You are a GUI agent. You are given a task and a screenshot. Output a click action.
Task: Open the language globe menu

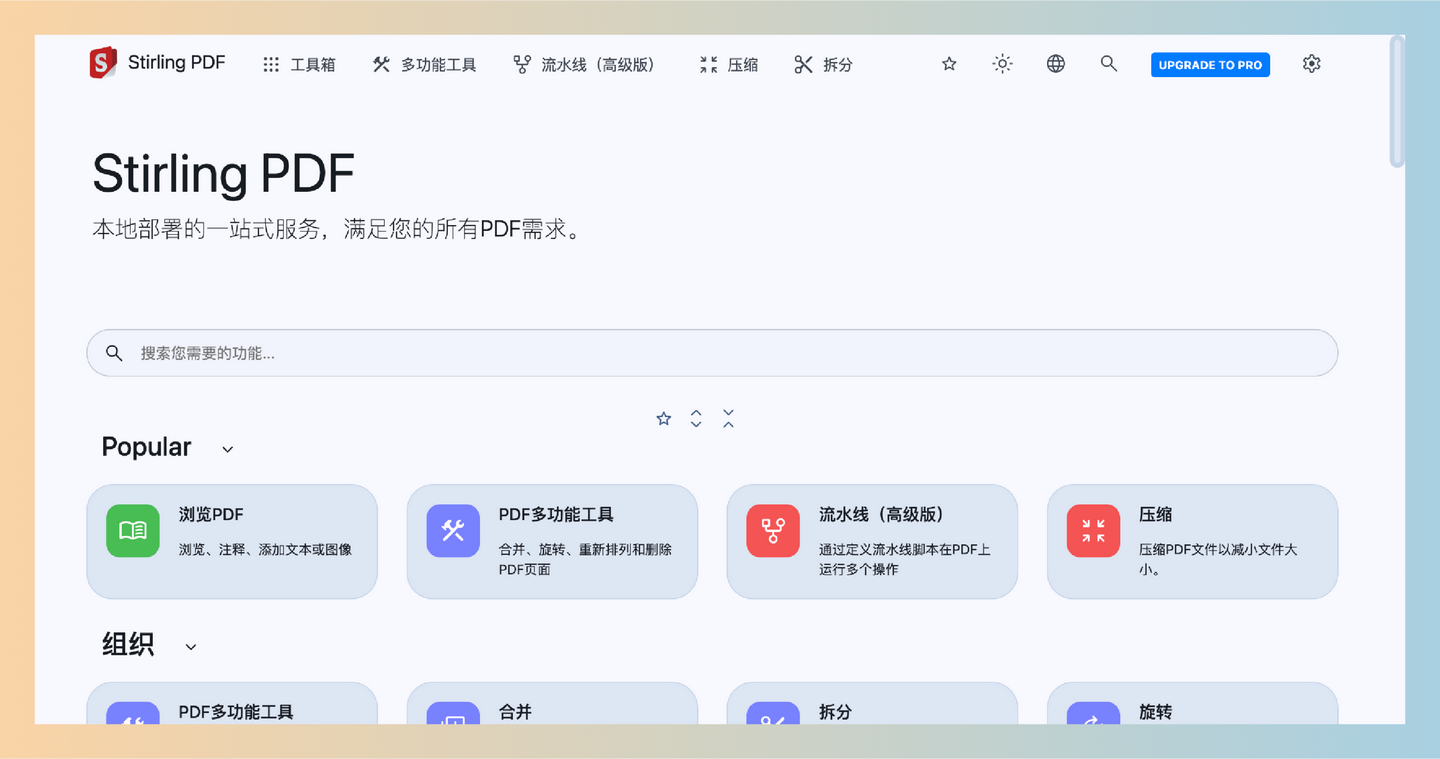pyautogui.click(x=1056, y=64)
